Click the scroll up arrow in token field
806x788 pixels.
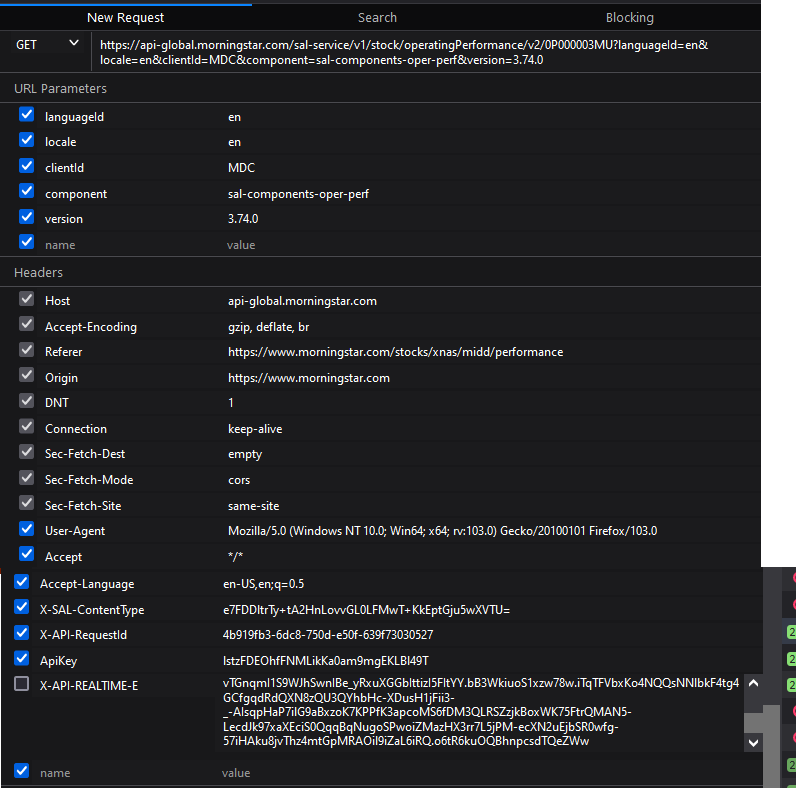pos(753,683)
